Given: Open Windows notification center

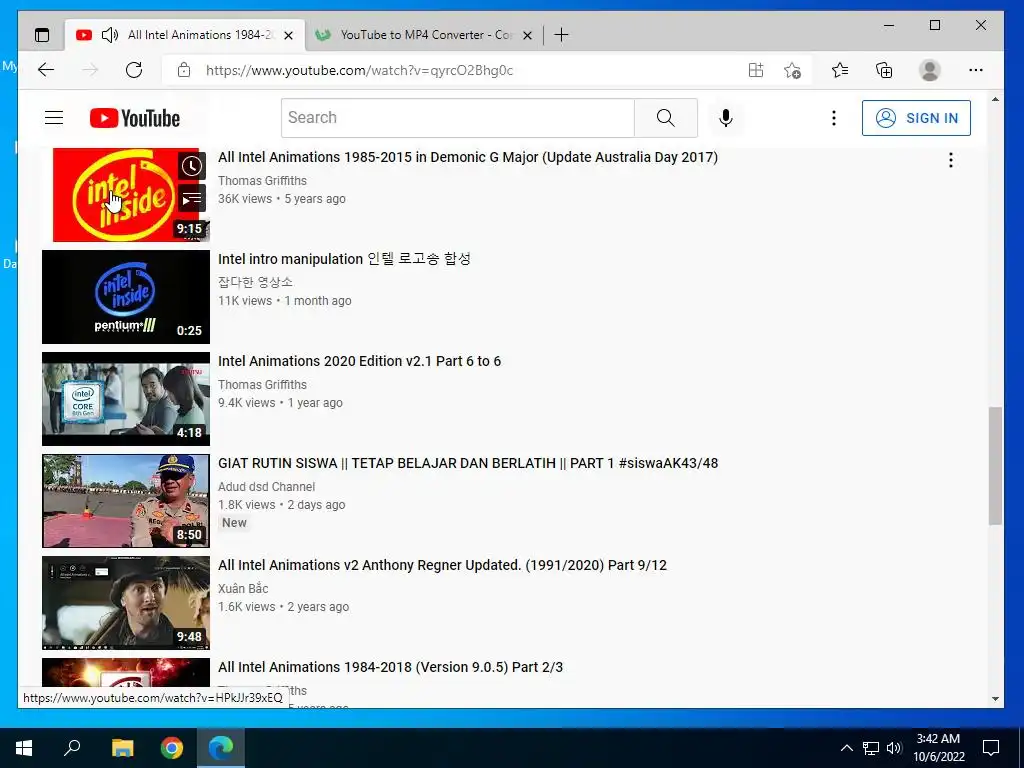Looking at the screenshot, I should point(991,748).
